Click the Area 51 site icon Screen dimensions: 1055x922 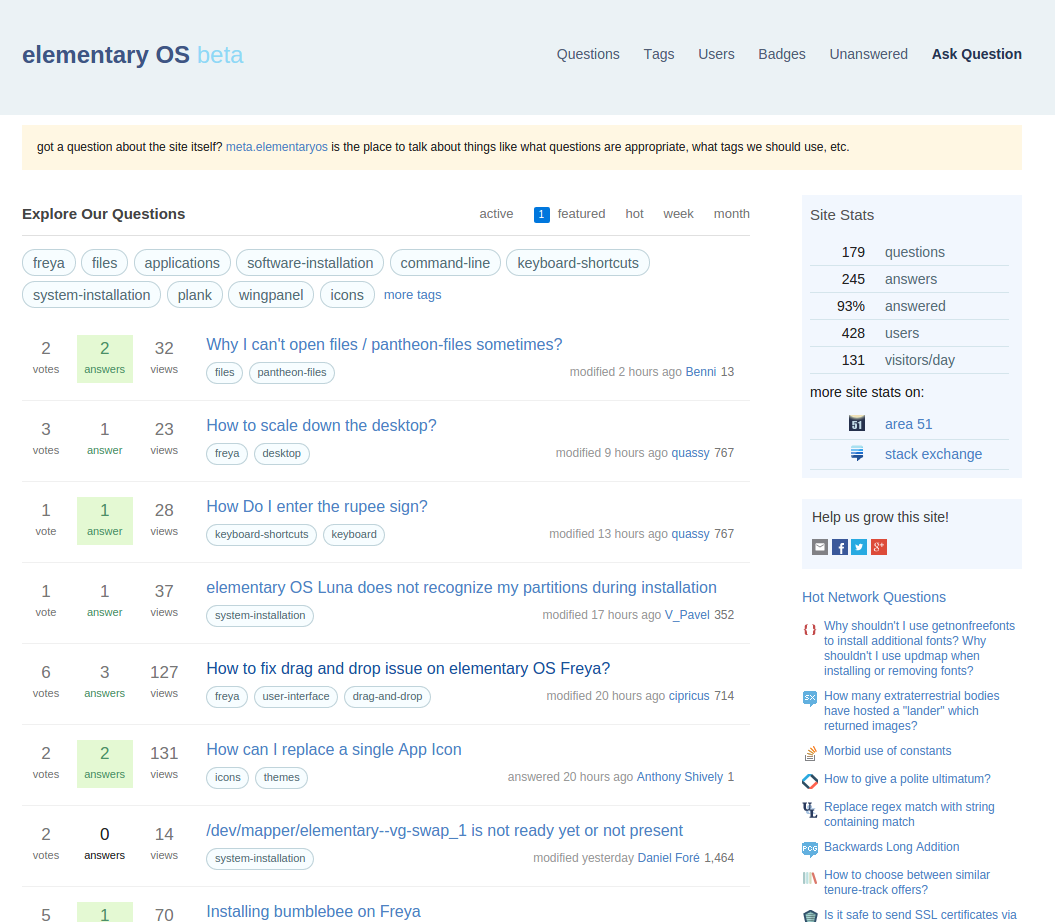[857, 424]
